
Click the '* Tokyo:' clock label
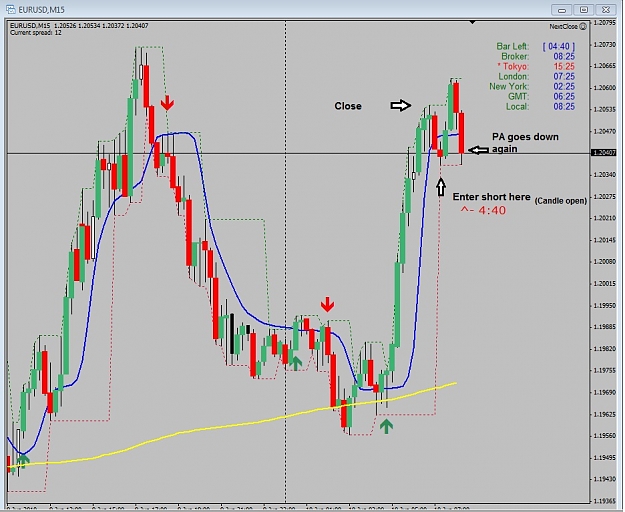(513, 67)
